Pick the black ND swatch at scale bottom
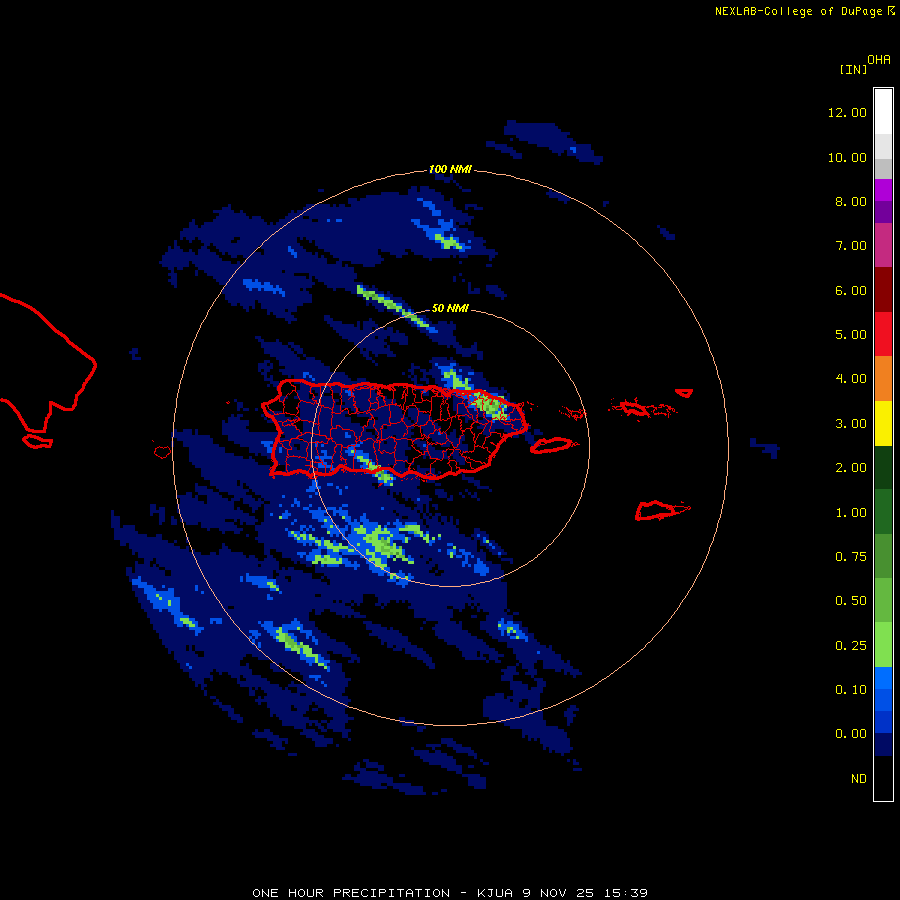Image resolution: width=900 pixels, height=900 pixels. (x=883, y=778)
